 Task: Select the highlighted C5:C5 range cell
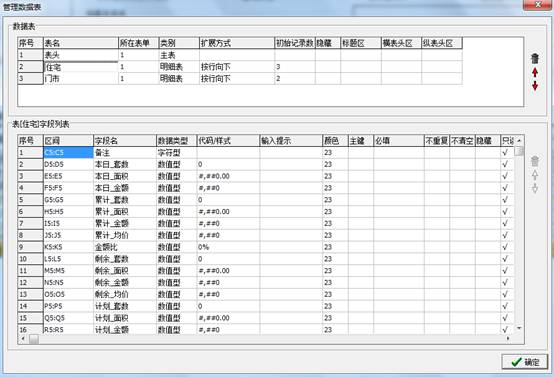tap(68, 152)
